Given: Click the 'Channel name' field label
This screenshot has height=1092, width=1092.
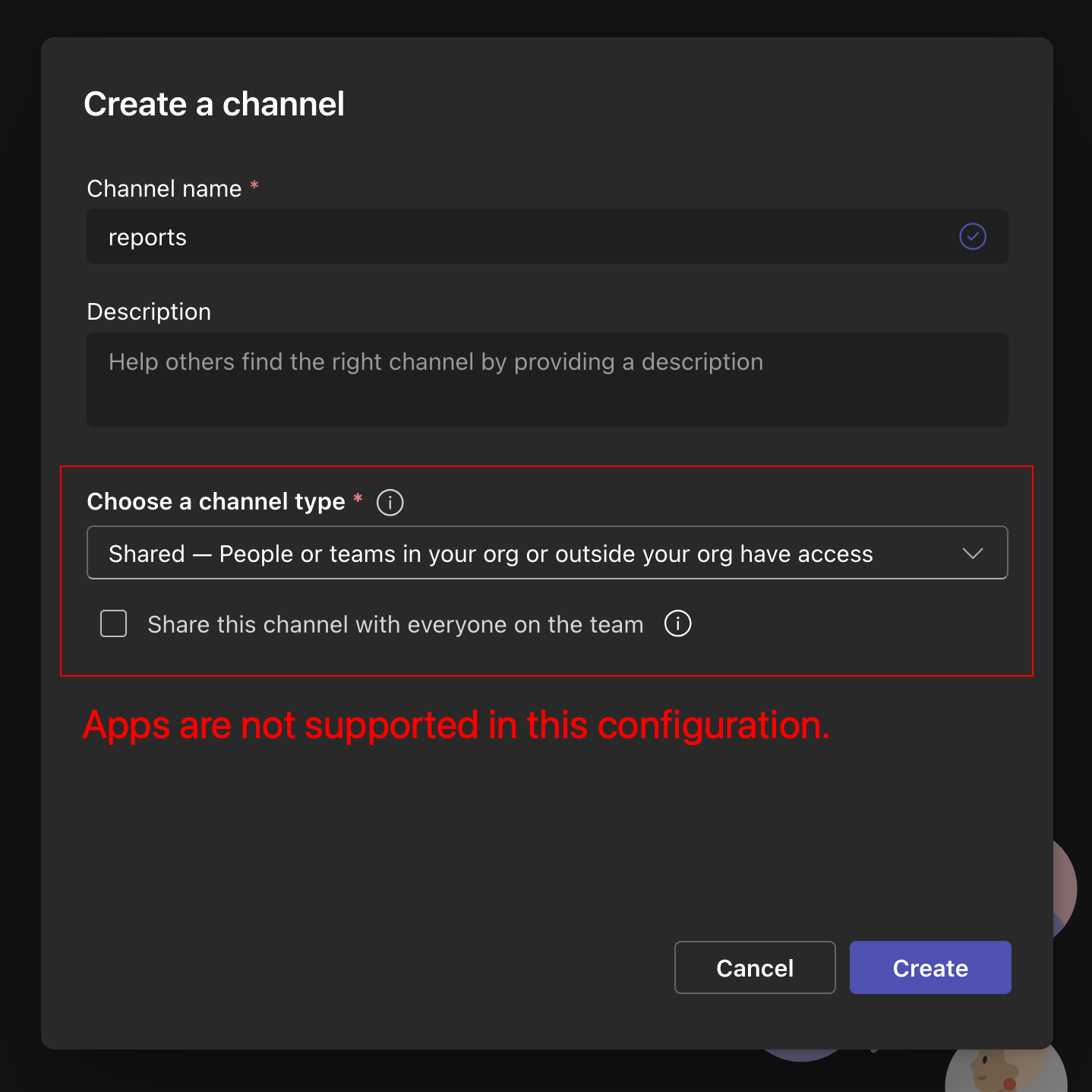Looking at the screenshot, I should pos(164,188).
